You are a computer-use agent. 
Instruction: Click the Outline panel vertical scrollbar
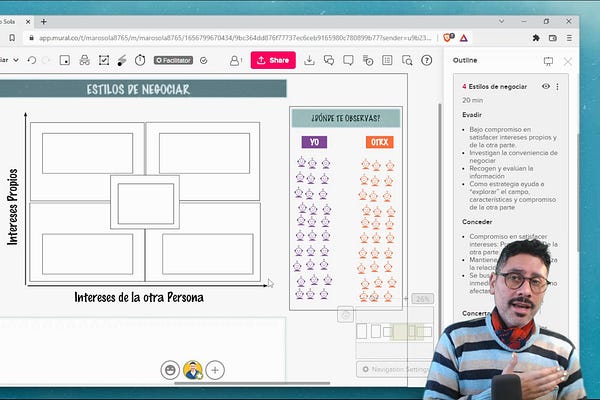point(578,191)
